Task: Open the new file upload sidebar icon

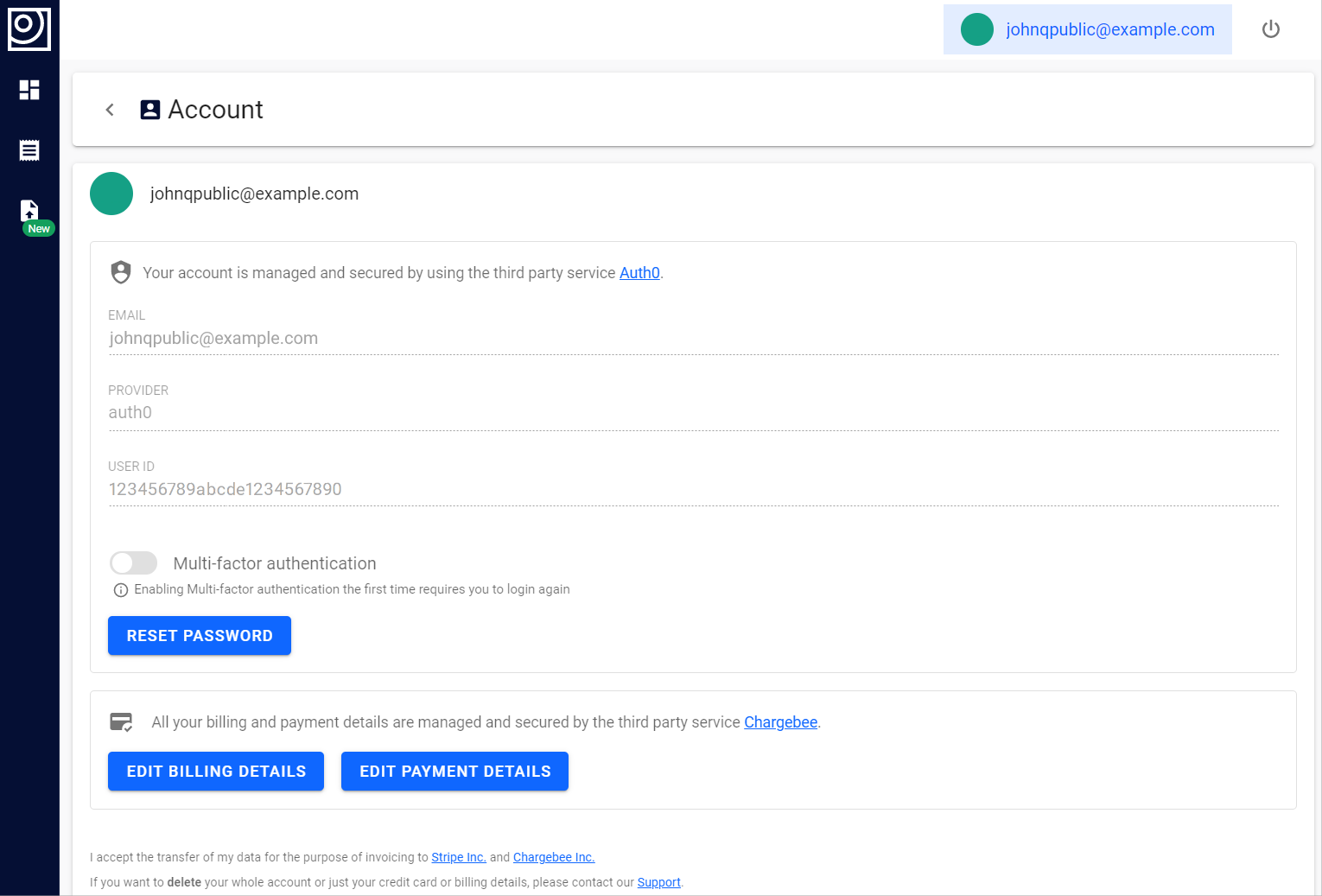Action: [x=29, y=212]
